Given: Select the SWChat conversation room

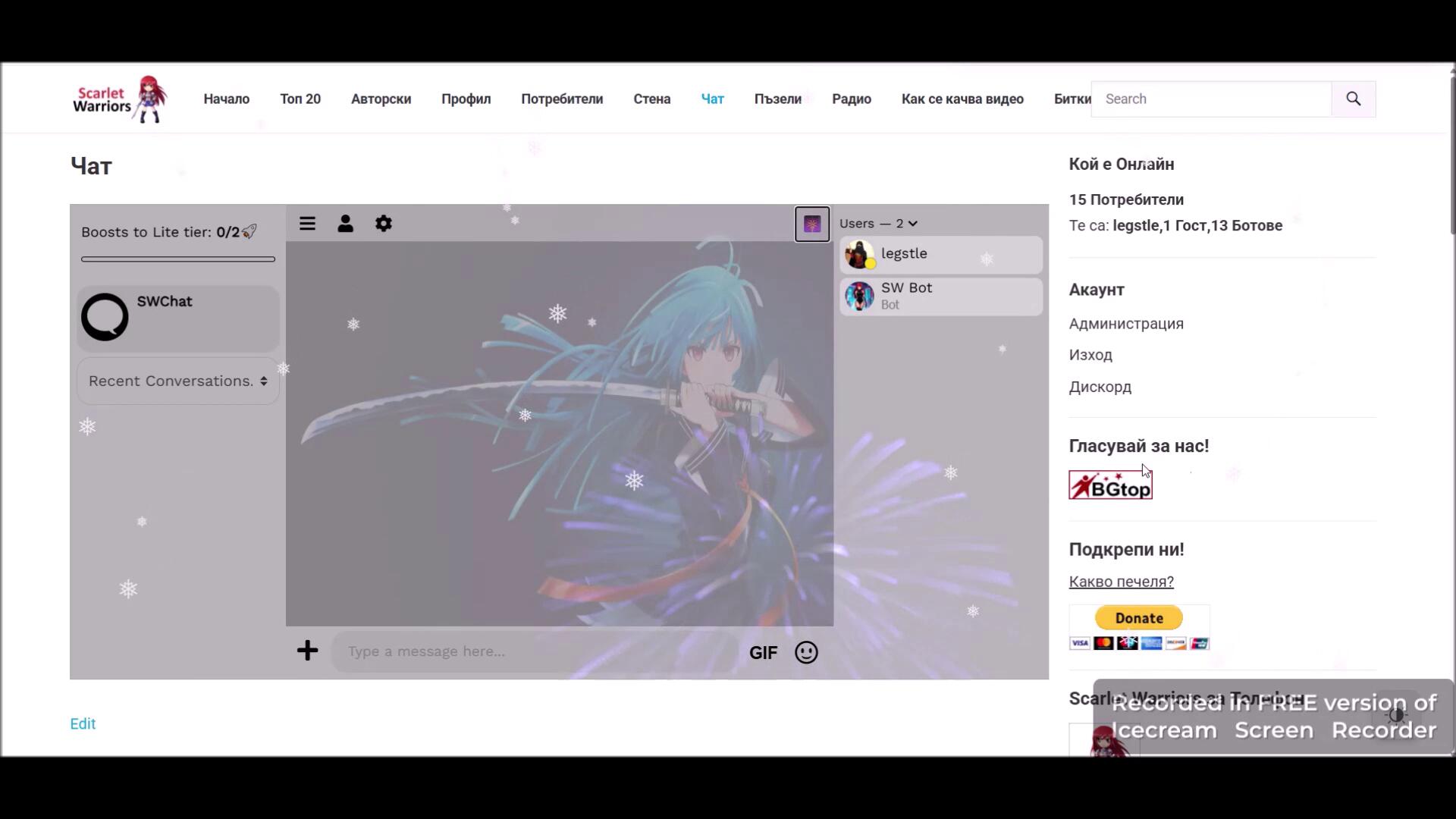Looking at the screenshot, I should 177,318.
